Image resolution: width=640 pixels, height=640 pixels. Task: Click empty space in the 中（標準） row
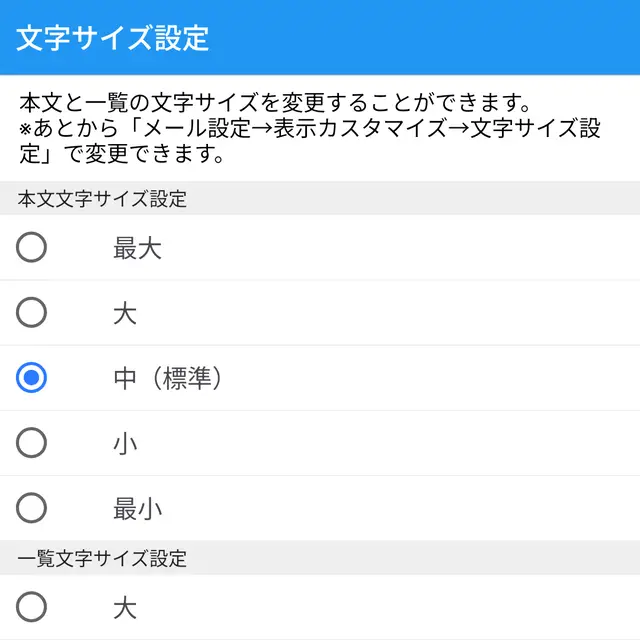(x=429, y=378)
